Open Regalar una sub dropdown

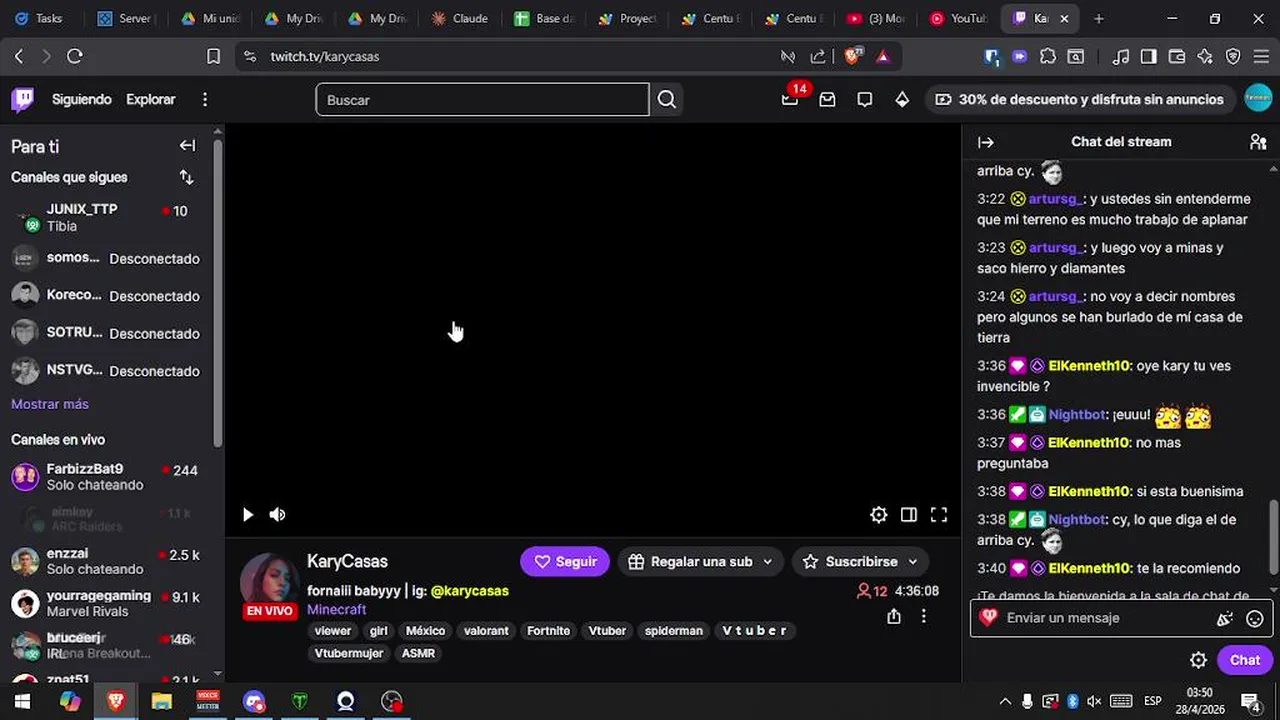tap(701, 562)
